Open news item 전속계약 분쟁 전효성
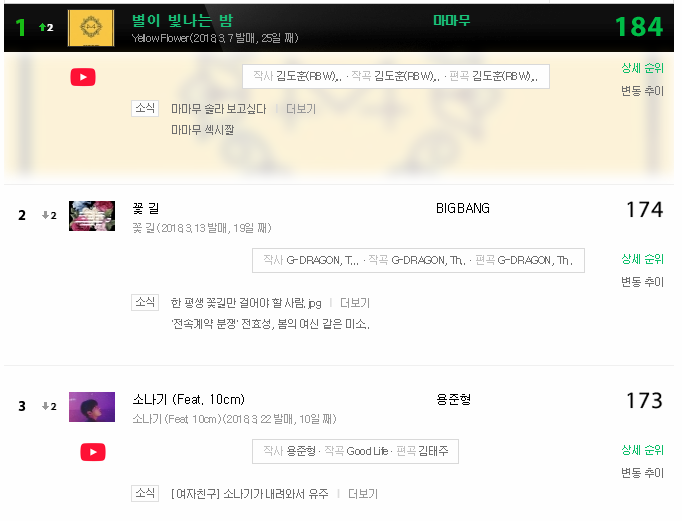The image size is (682, 521). (x=270, y=324)
